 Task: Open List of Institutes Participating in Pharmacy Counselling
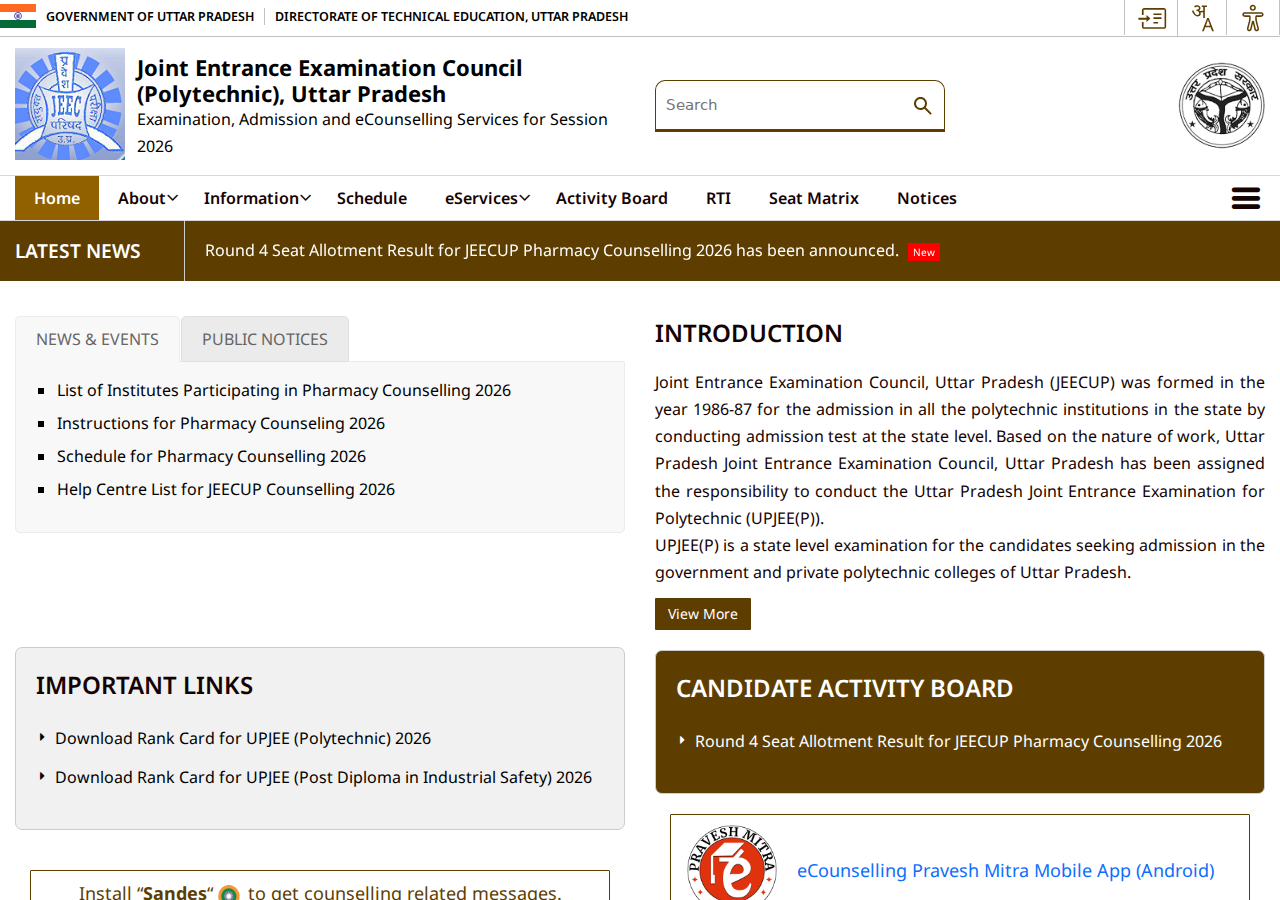(x=284, y=390)
